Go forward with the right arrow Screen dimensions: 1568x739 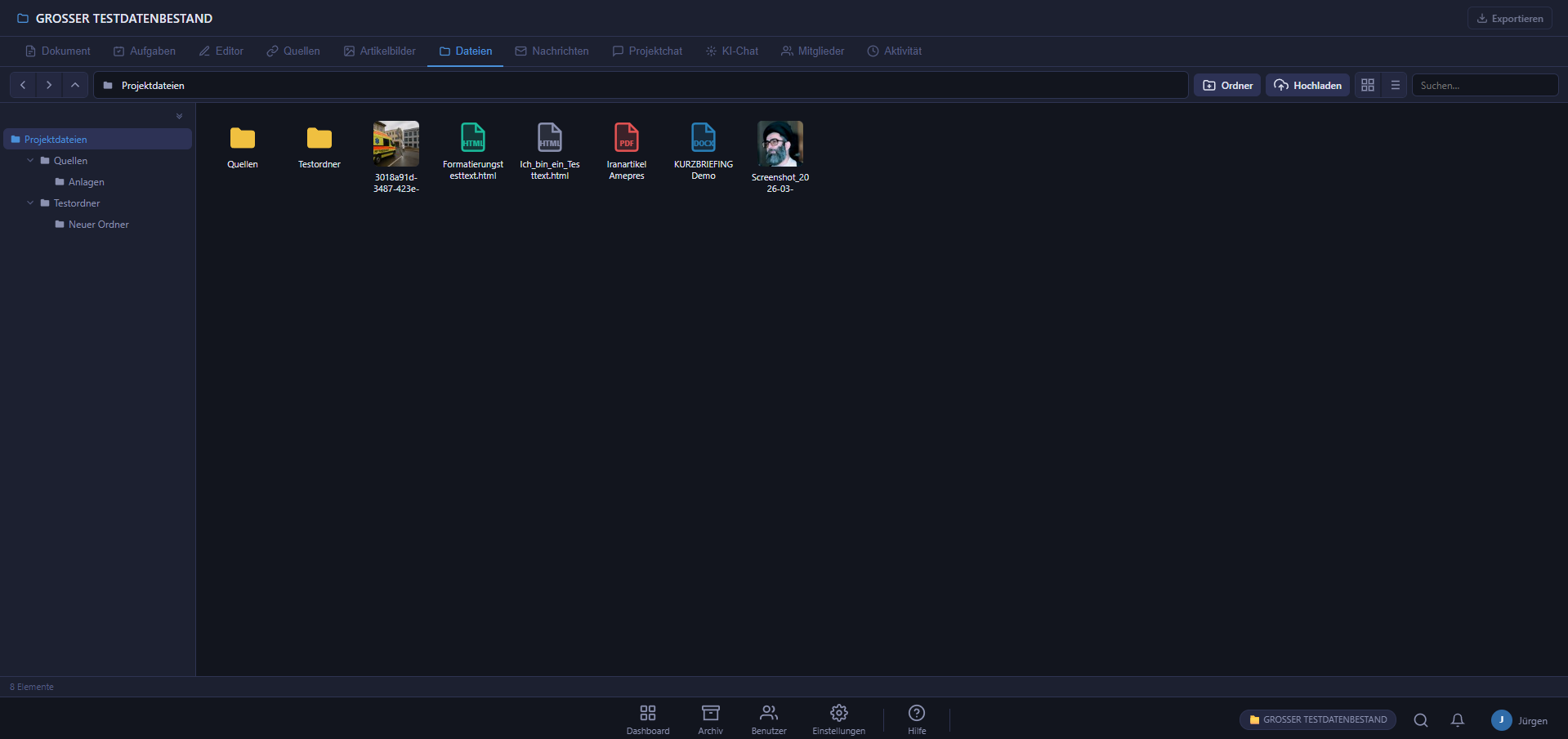tap(49, 85)
